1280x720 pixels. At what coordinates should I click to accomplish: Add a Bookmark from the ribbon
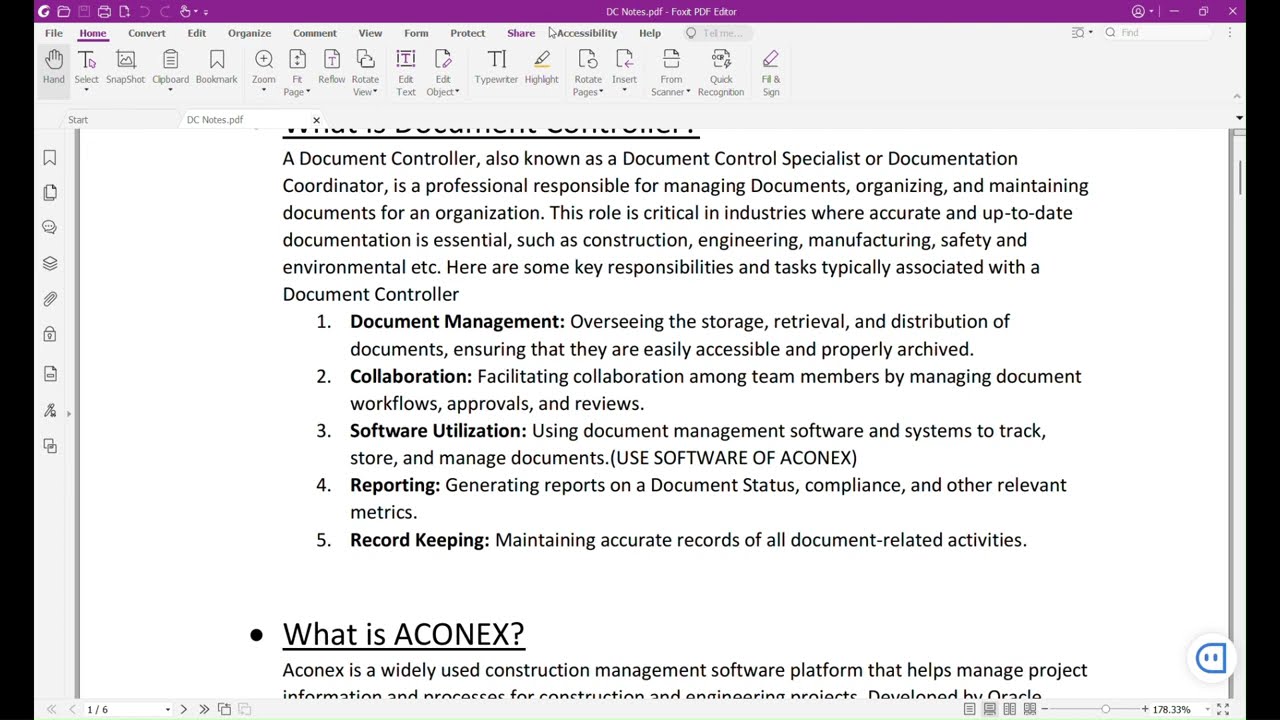[216, 67]
